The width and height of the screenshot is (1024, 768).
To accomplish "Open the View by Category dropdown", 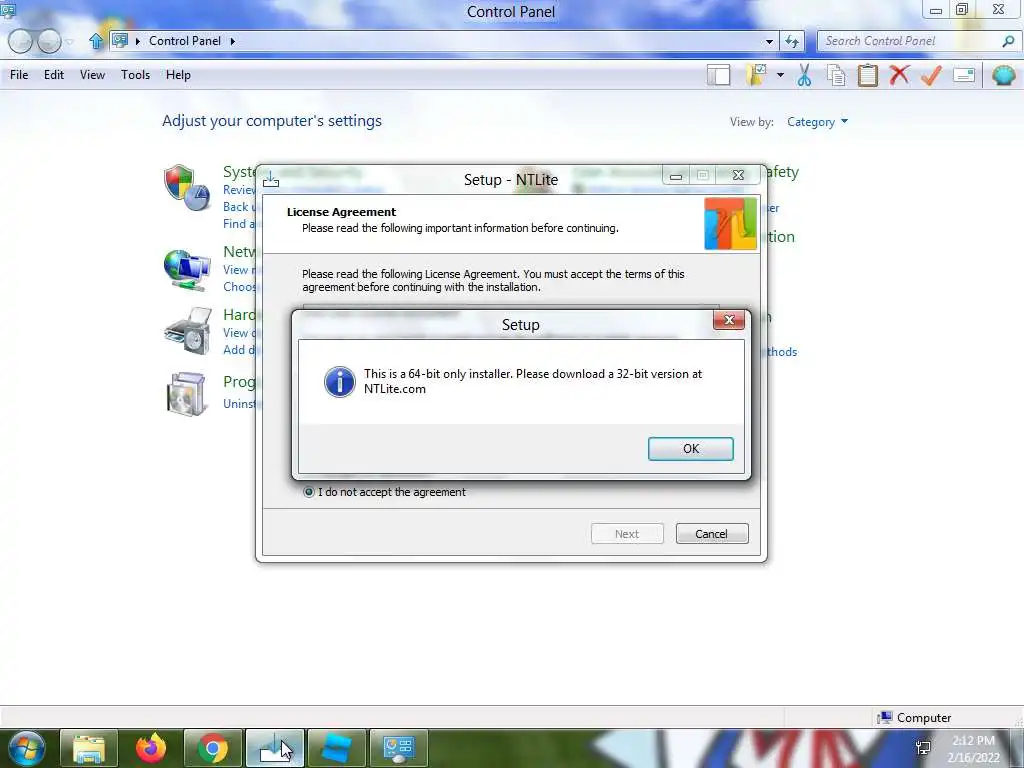I will tap(817, 121).
